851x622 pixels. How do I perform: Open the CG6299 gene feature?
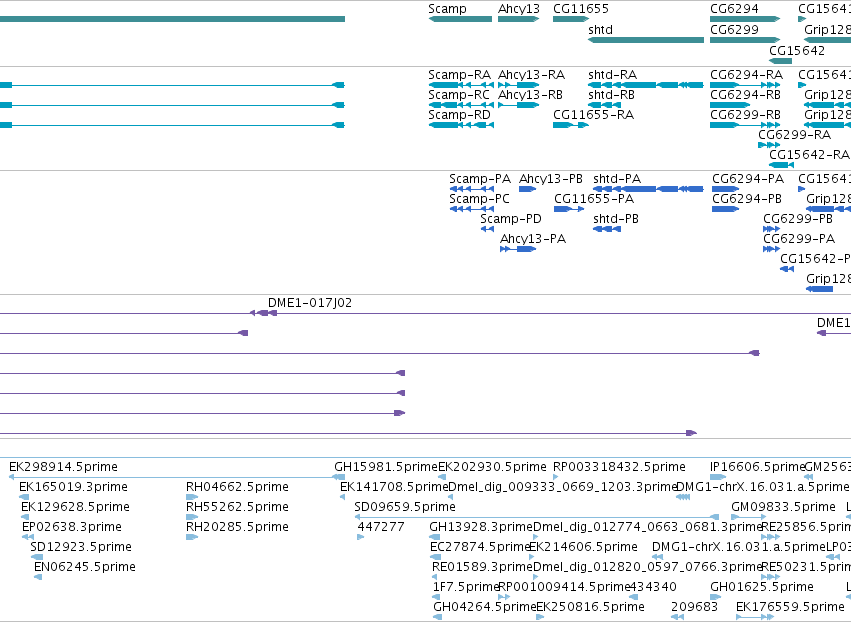pyautogui.click(x=745, y=40)
